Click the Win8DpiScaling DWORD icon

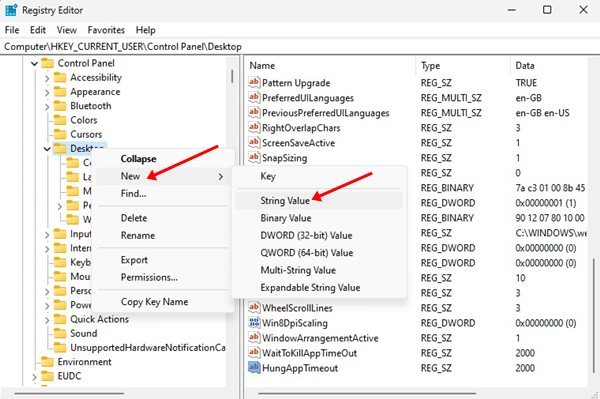[254, 322]
